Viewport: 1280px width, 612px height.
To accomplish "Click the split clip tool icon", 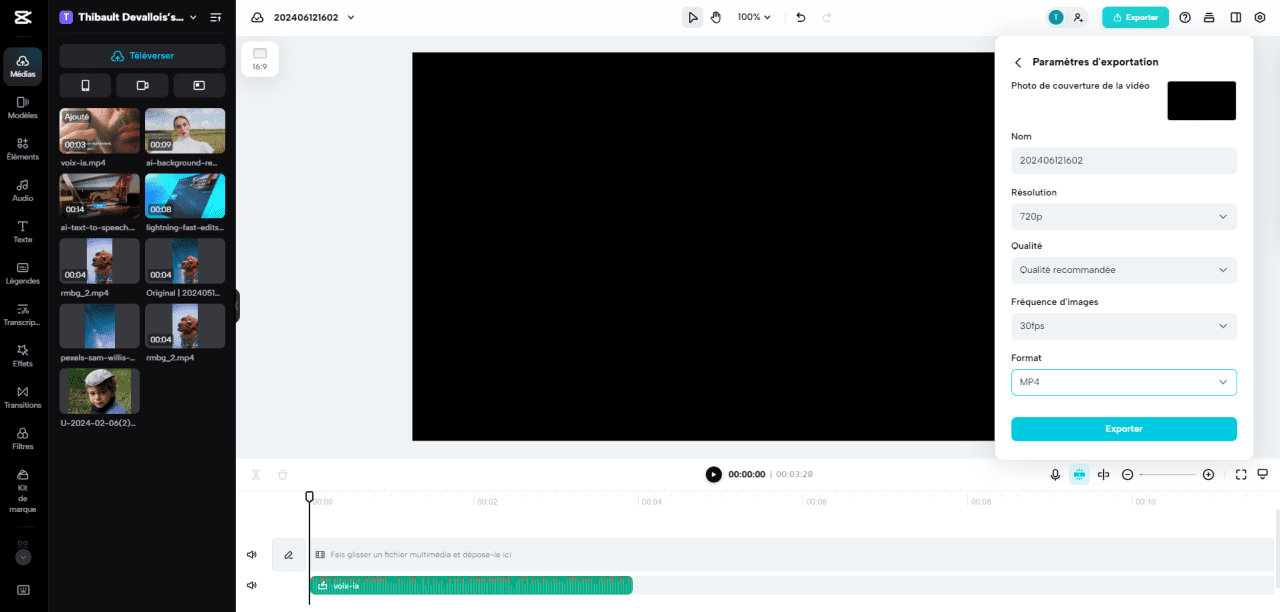I will (256, 474).
